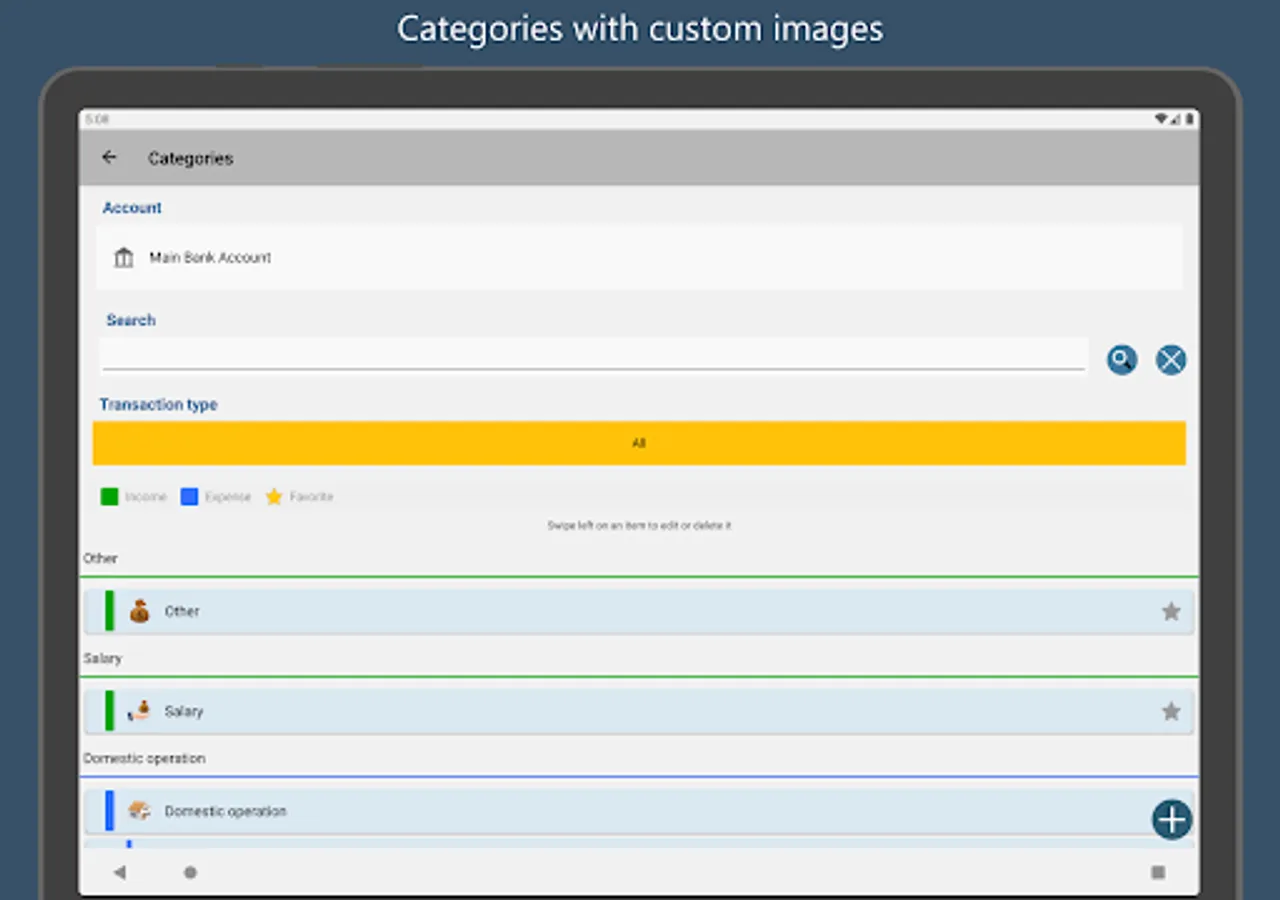Click the blue Expense legend swatch

click(x=189, y=497)
